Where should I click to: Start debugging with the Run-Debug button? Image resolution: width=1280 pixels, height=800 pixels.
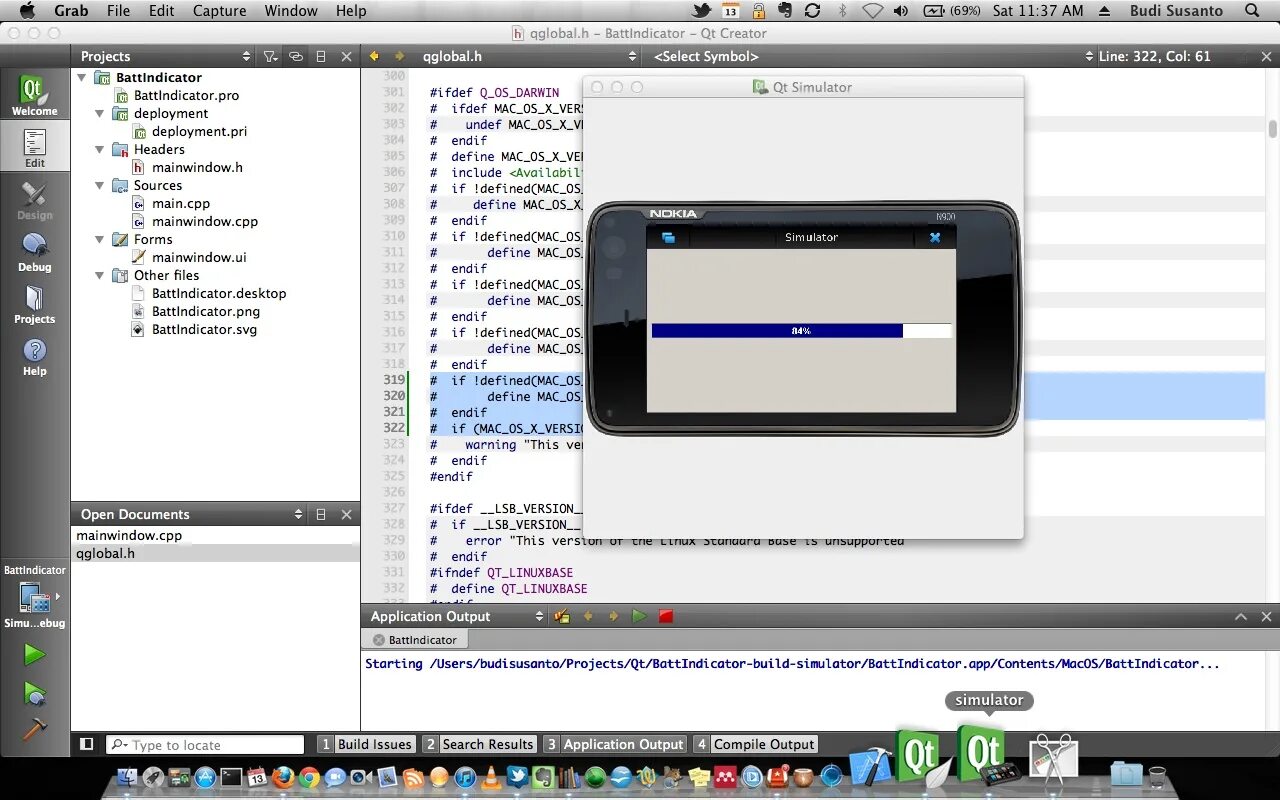coord(34,693)
